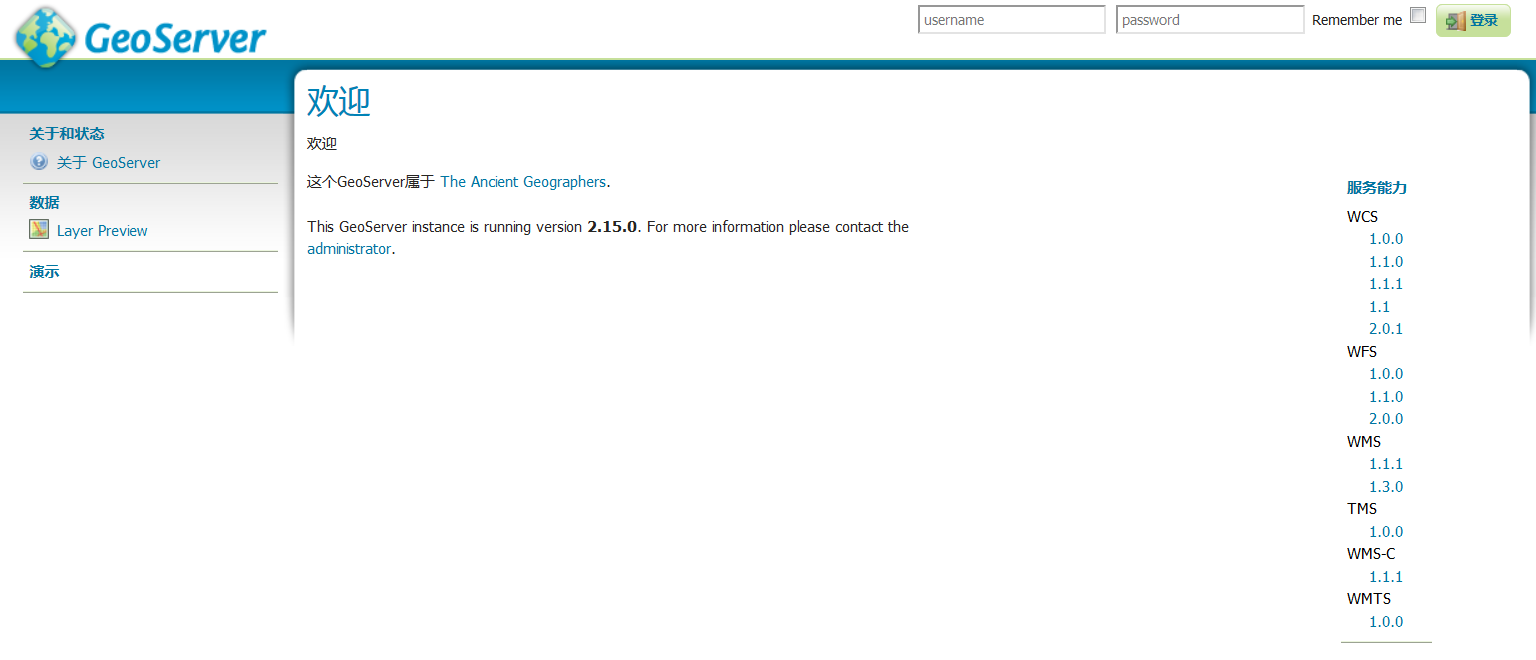Open WMTS 1.0.0 capabilities link
1536x660 pixels.
point(1386,622)
